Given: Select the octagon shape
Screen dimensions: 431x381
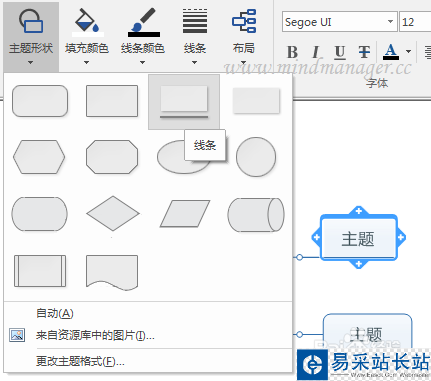Looking at the screenshot, I should click(x=112, y=157).
